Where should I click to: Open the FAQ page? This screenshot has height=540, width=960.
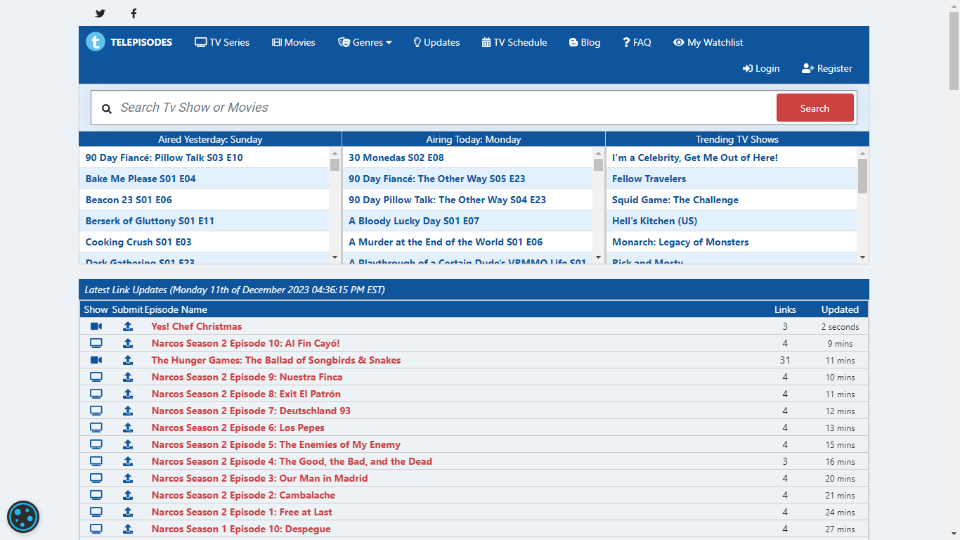pyautogui.click(x=637, y=42)
